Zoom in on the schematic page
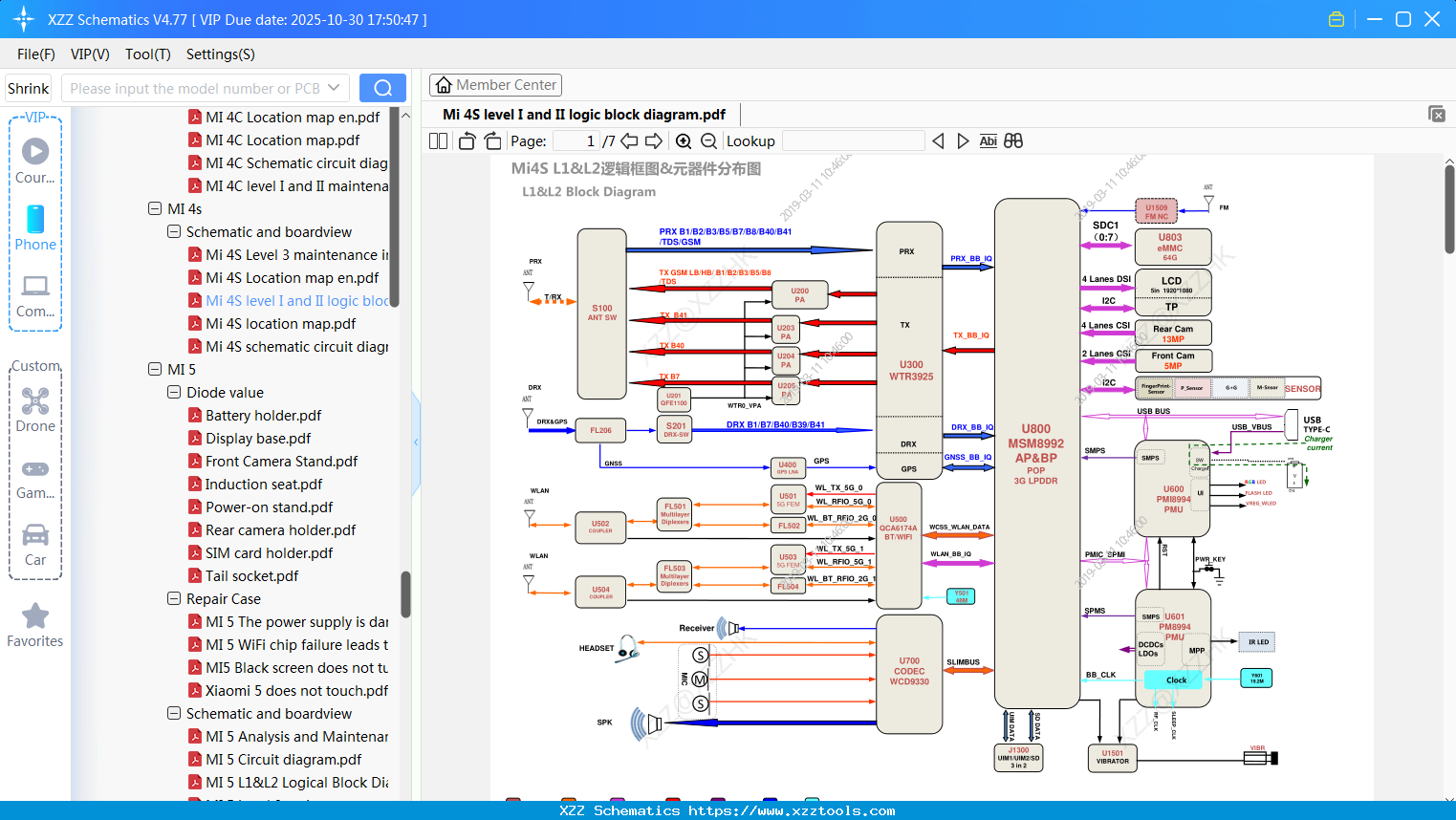1456x820 pixels. (x=684, y=140)
